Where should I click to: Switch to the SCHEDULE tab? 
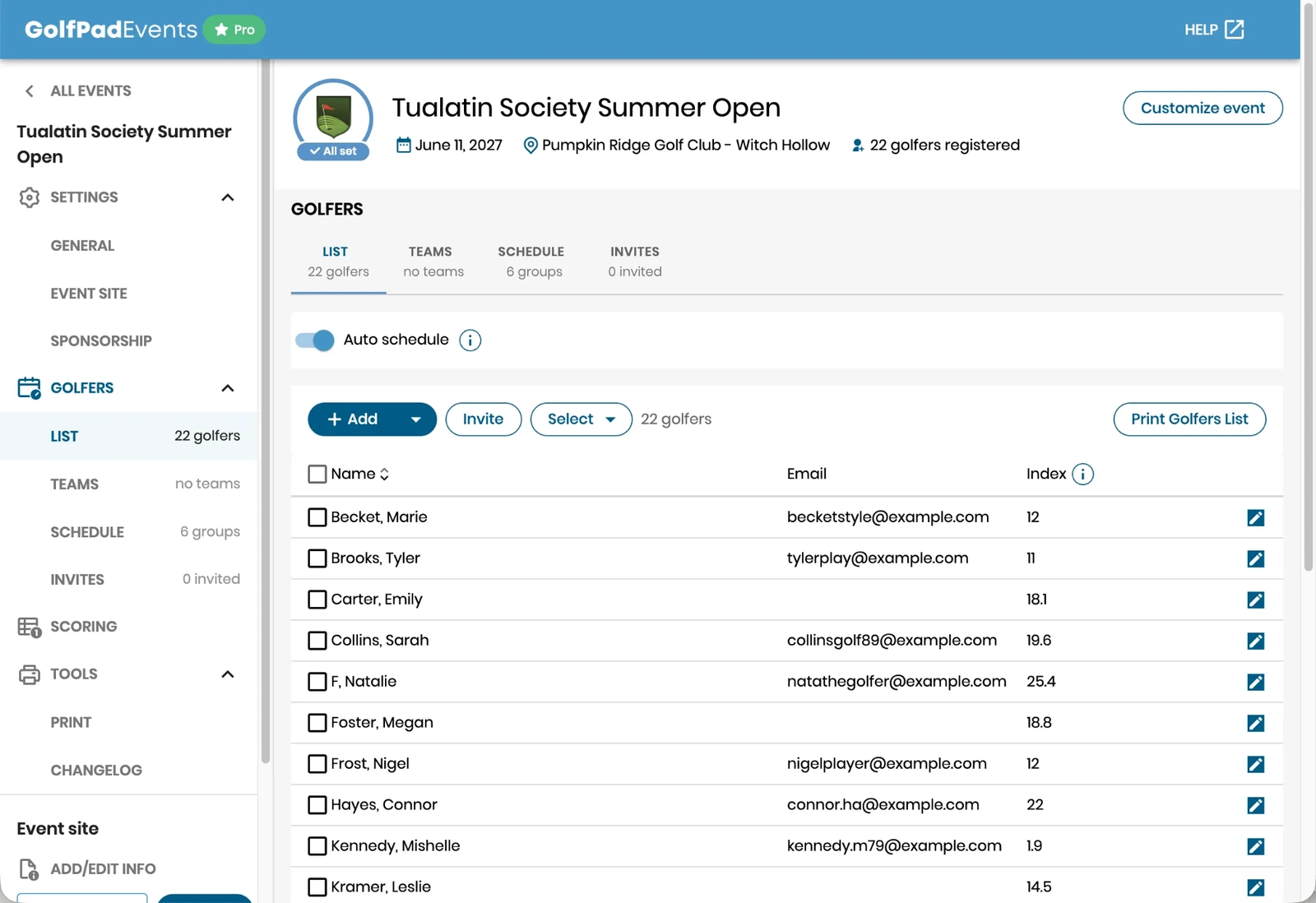click(533, 262)
